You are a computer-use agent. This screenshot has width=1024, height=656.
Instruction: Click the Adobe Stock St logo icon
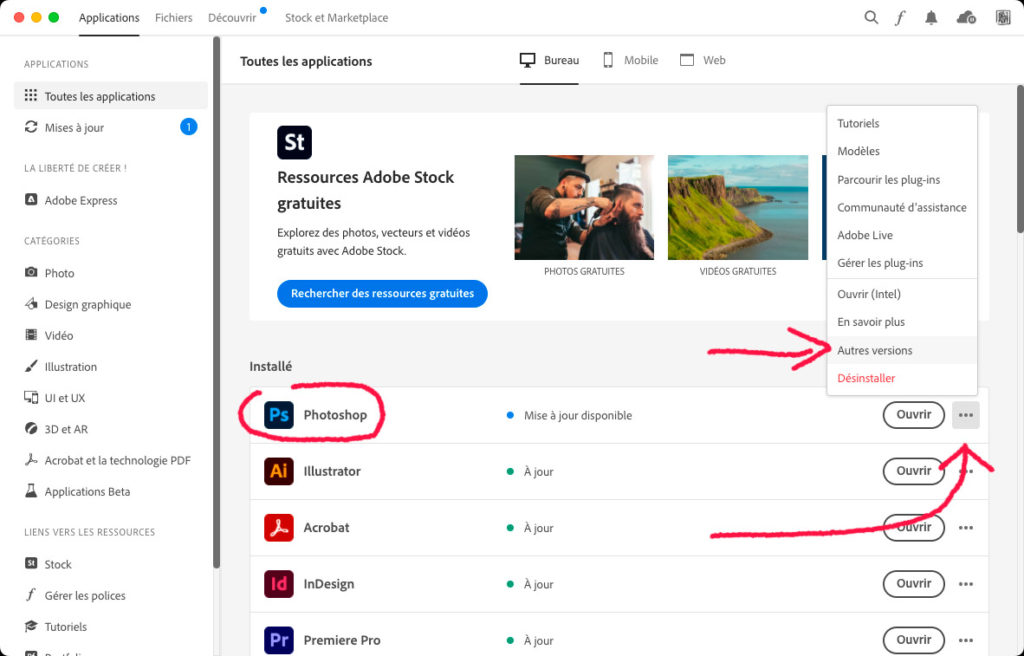click(x=295, y=142)
